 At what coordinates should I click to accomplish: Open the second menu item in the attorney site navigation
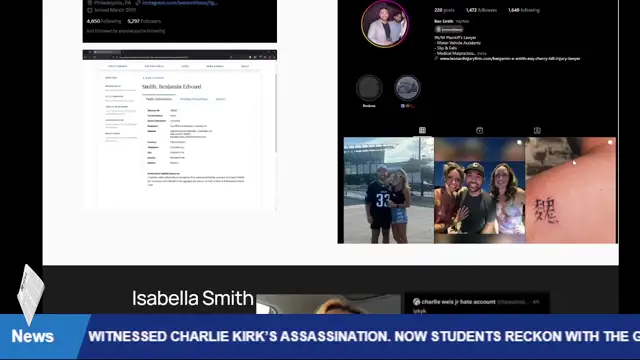pyautogui.click(x=154, y=66)
